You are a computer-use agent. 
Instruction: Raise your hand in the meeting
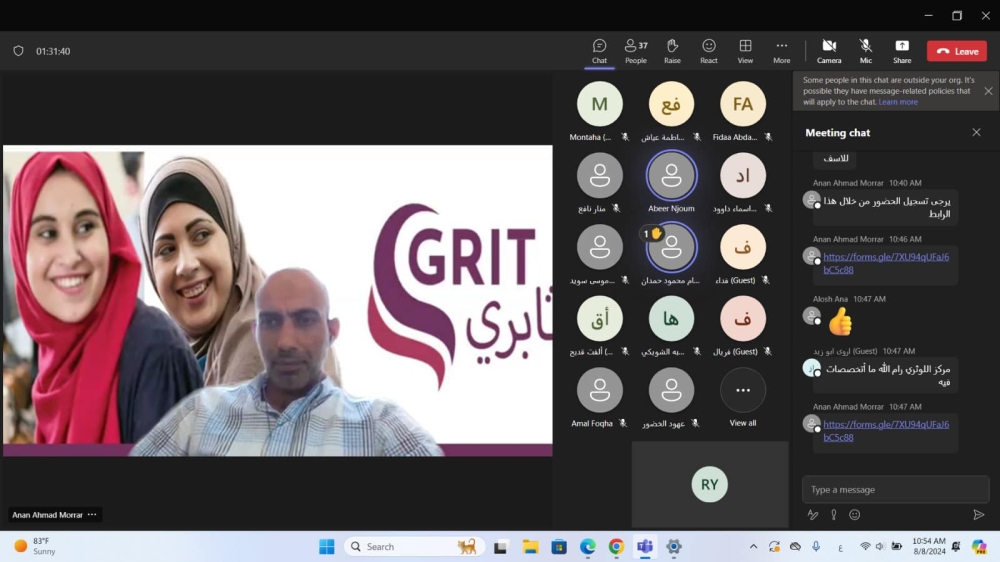tap(672, 51)
